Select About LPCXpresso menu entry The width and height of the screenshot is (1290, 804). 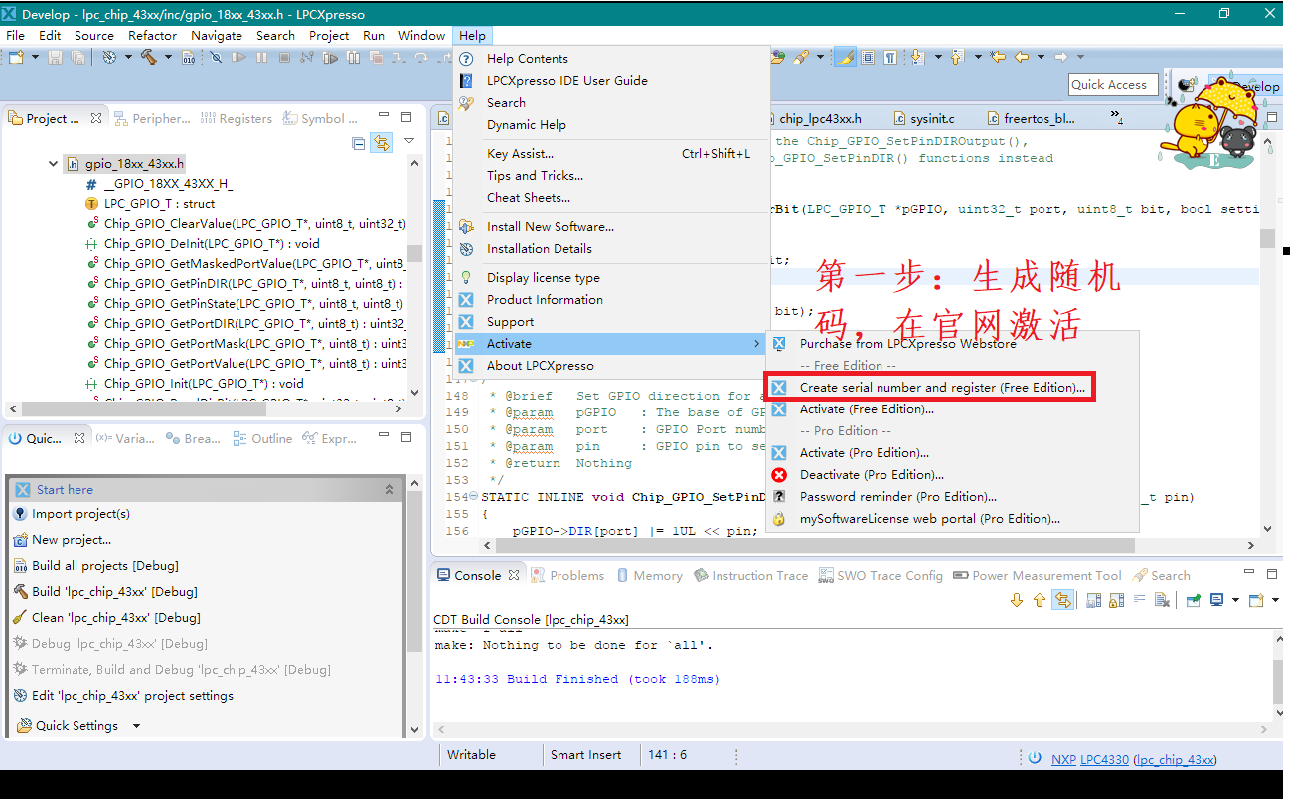point(611,366)
